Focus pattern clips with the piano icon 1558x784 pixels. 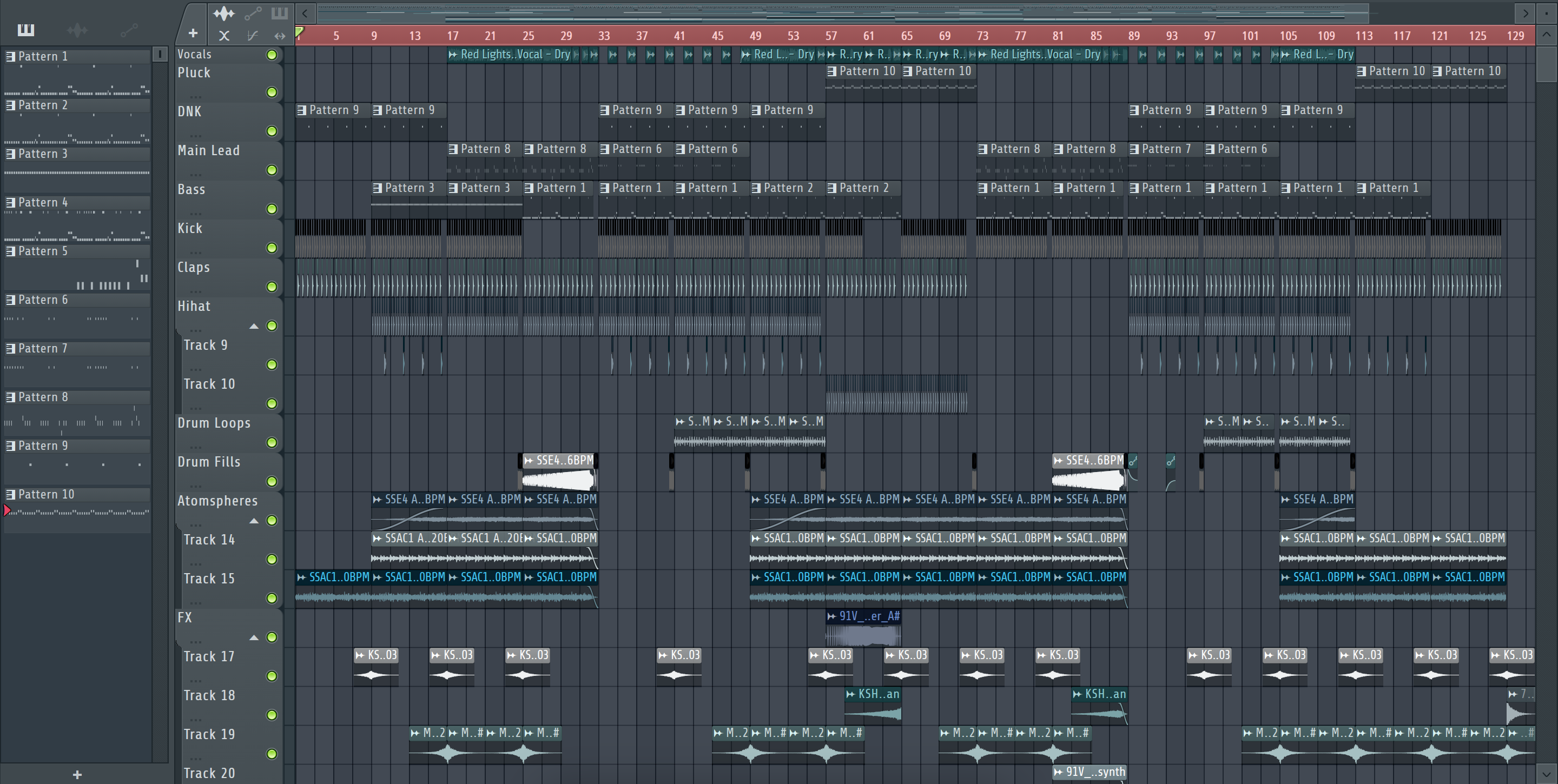pos(280,12)
